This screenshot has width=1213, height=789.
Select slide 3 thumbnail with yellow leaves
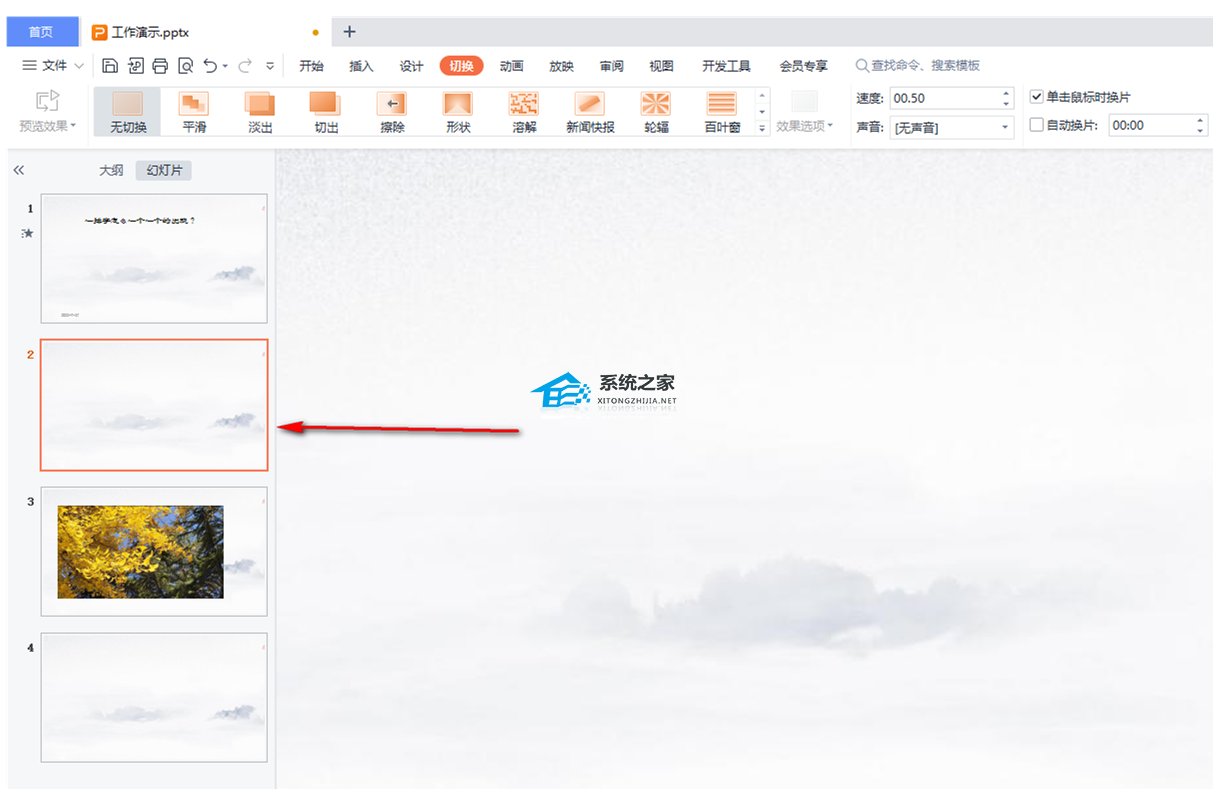coord(154,552)
